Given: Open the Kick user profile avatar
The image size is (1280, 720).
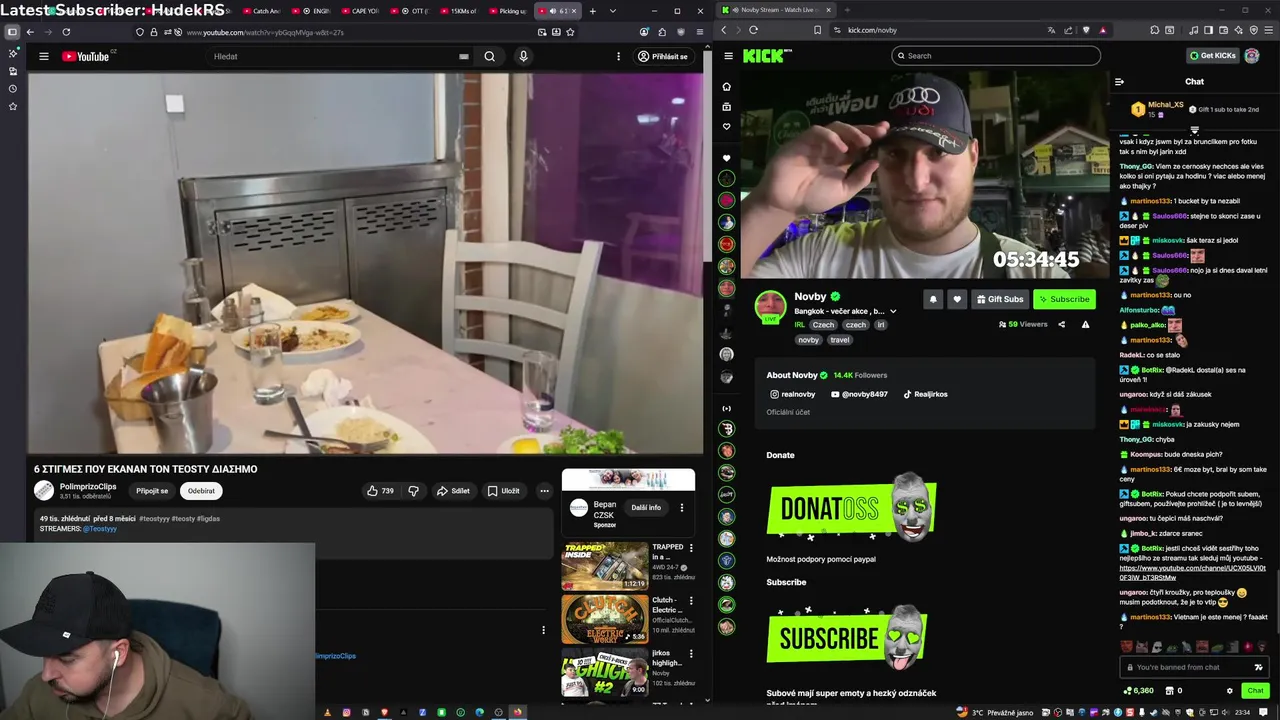Looking at the screenshot, I should pyautogui.click(x=1252, y=56).
